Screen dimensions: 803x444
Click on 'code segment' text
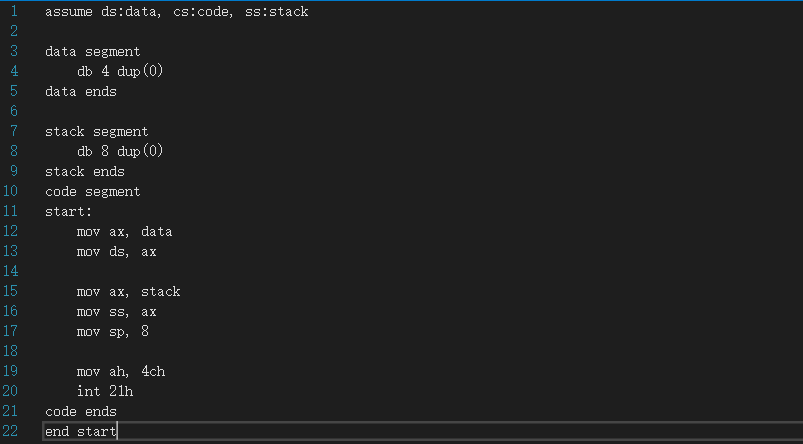coord(92,192)
